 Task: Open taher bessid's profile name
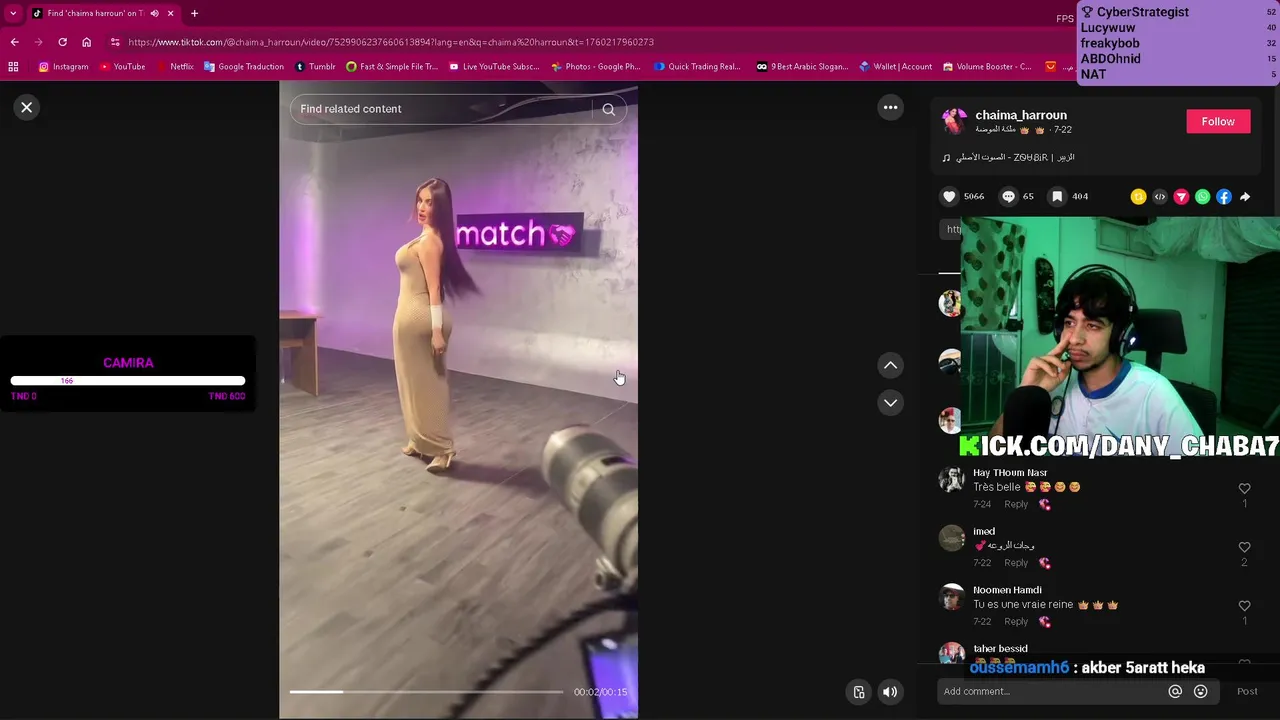(1000, 649)
